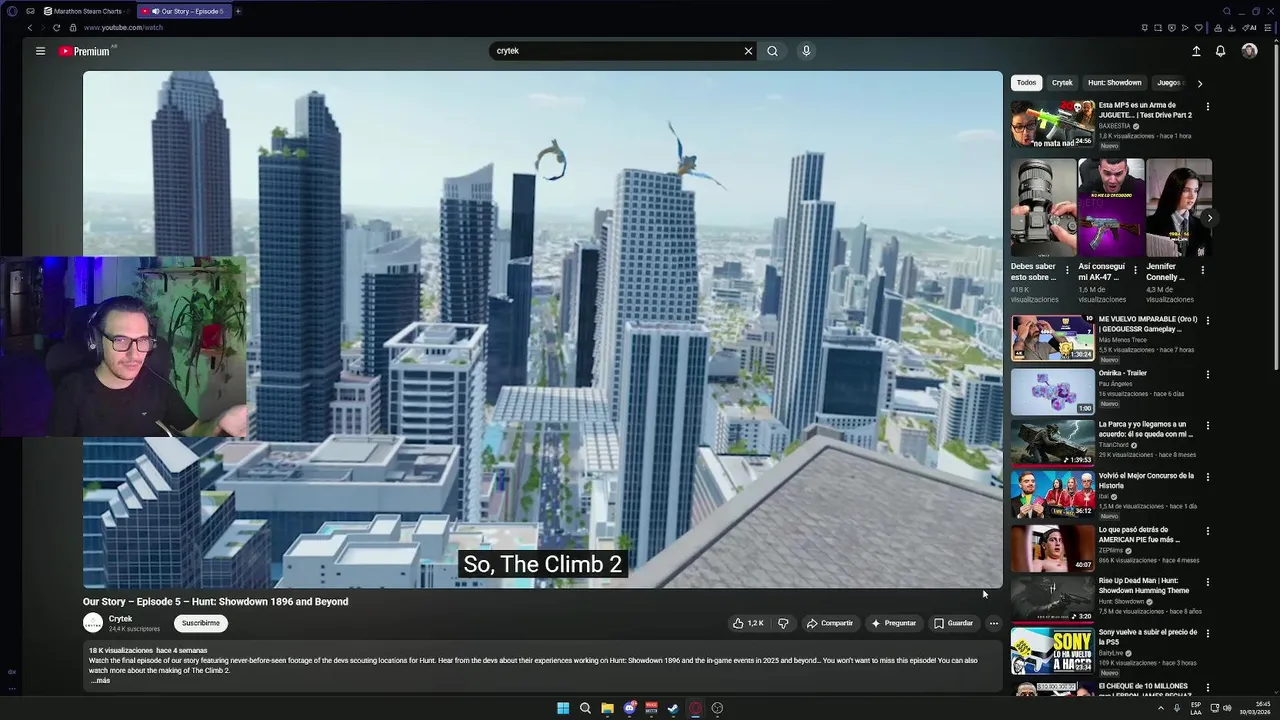This screenshot has height=720, width=1280.
Task: Open File Explorer from the taskbar
Action: [607, 708]
